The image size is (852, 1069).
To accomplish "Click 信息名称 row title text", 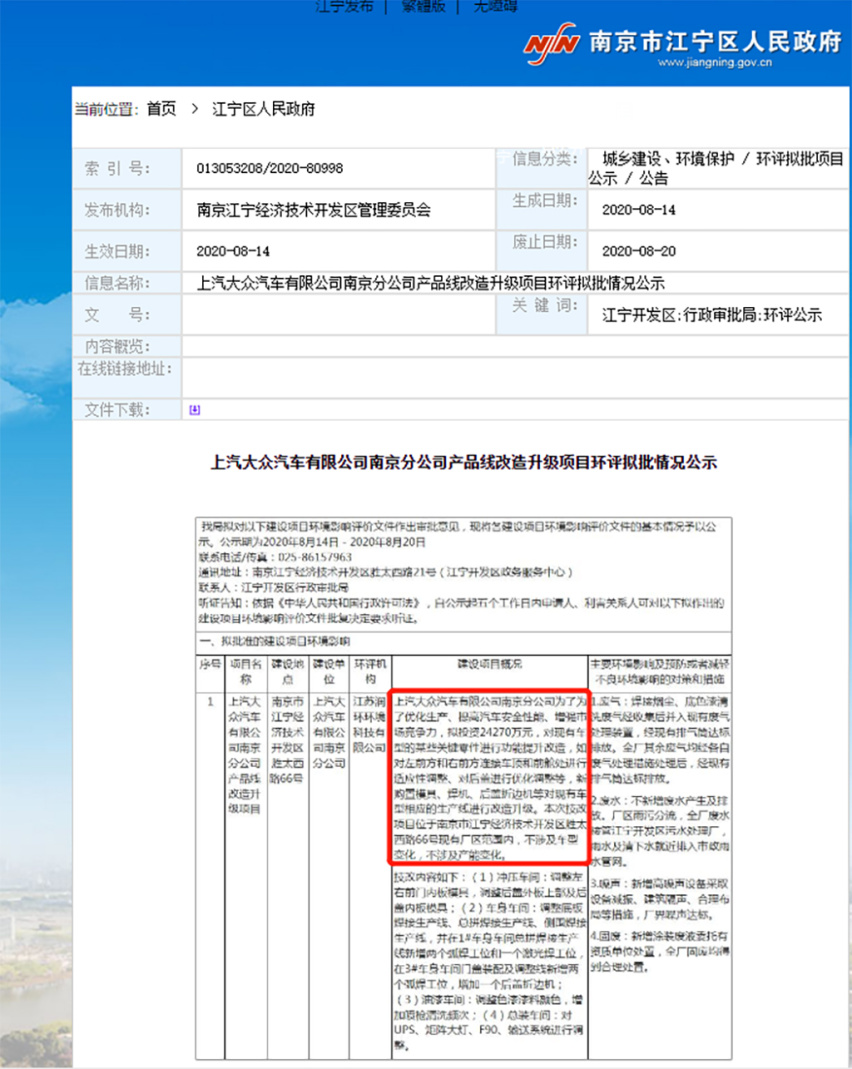I will point(431,283).
